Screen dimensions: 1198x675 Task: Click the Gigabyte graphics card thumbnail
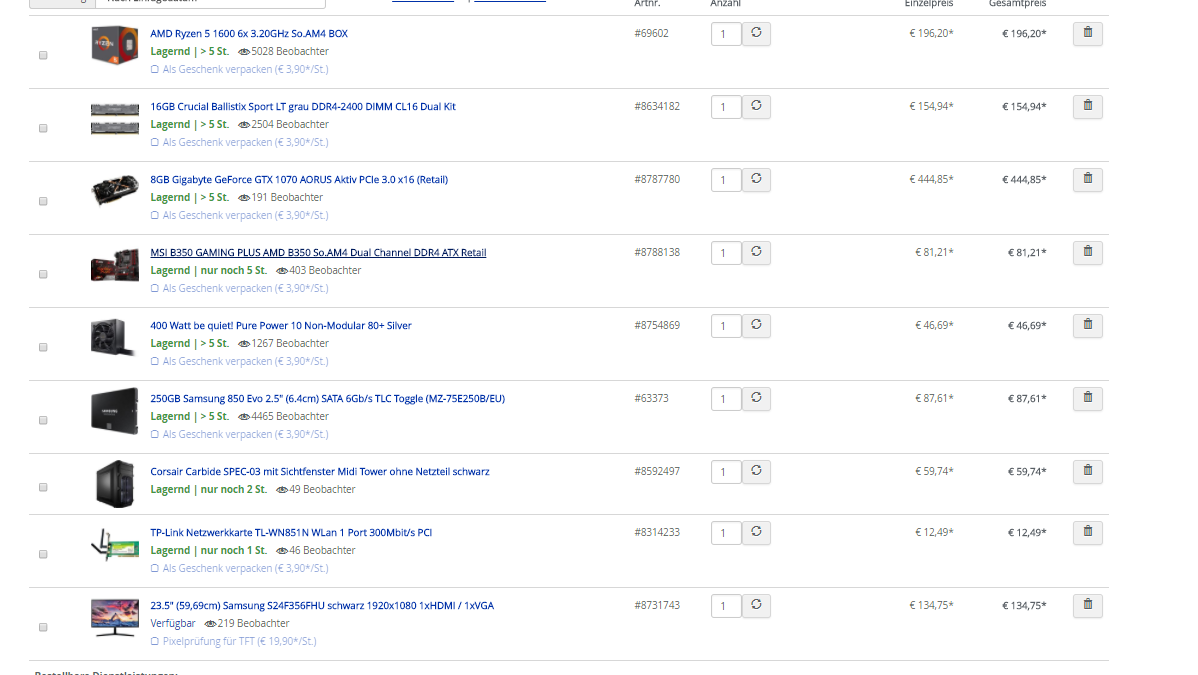(x=115, y=190)
